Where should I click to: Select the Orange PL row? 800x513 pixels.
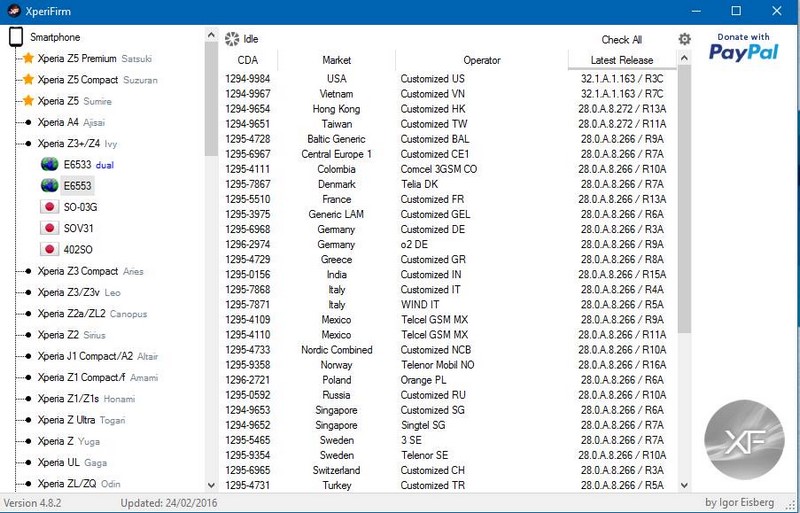pos(448,380)
